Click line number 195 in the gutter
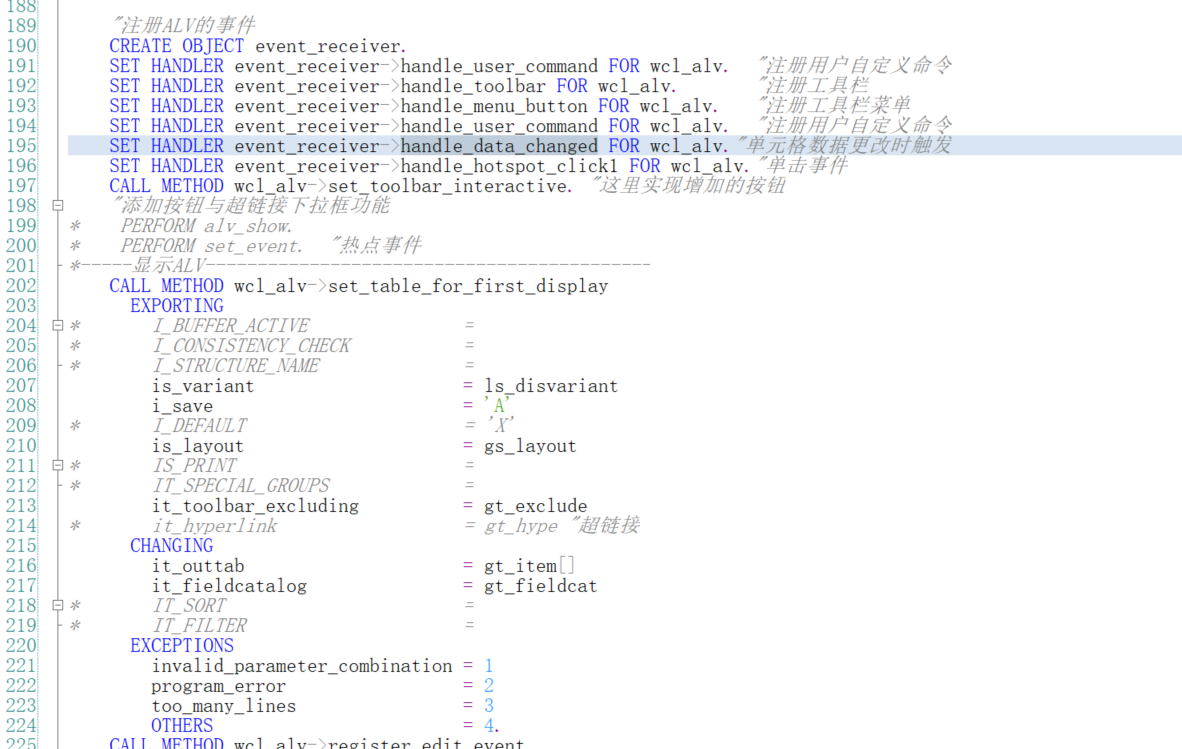1182x749 pixels. pos(21,145)
